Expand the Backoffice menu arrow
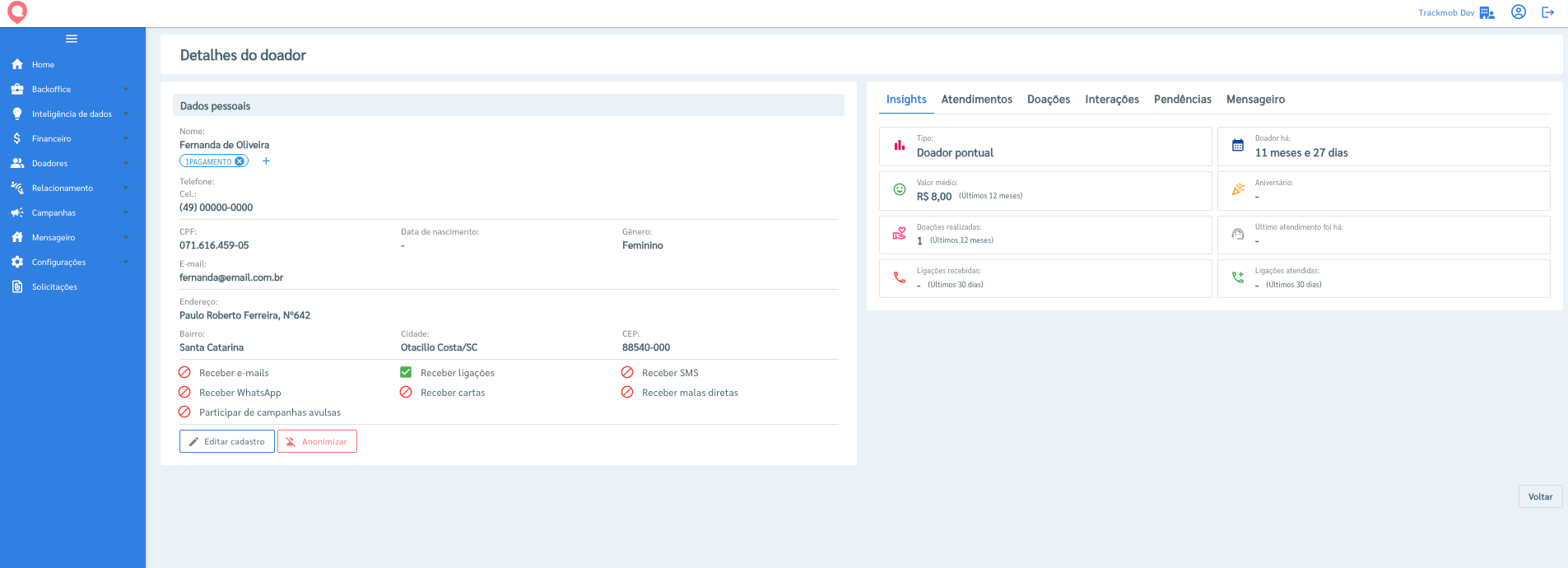This screenshot has width=1568, height=568. [126, 89]
